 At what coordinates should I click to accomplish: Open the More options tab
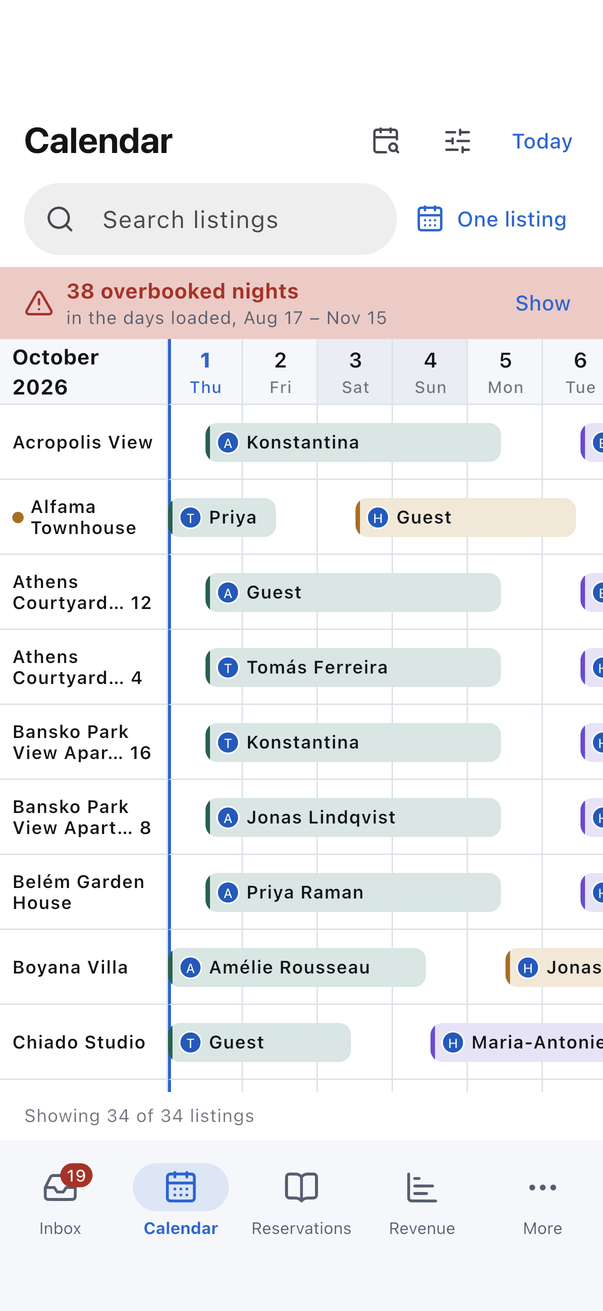coord(542,1200)
